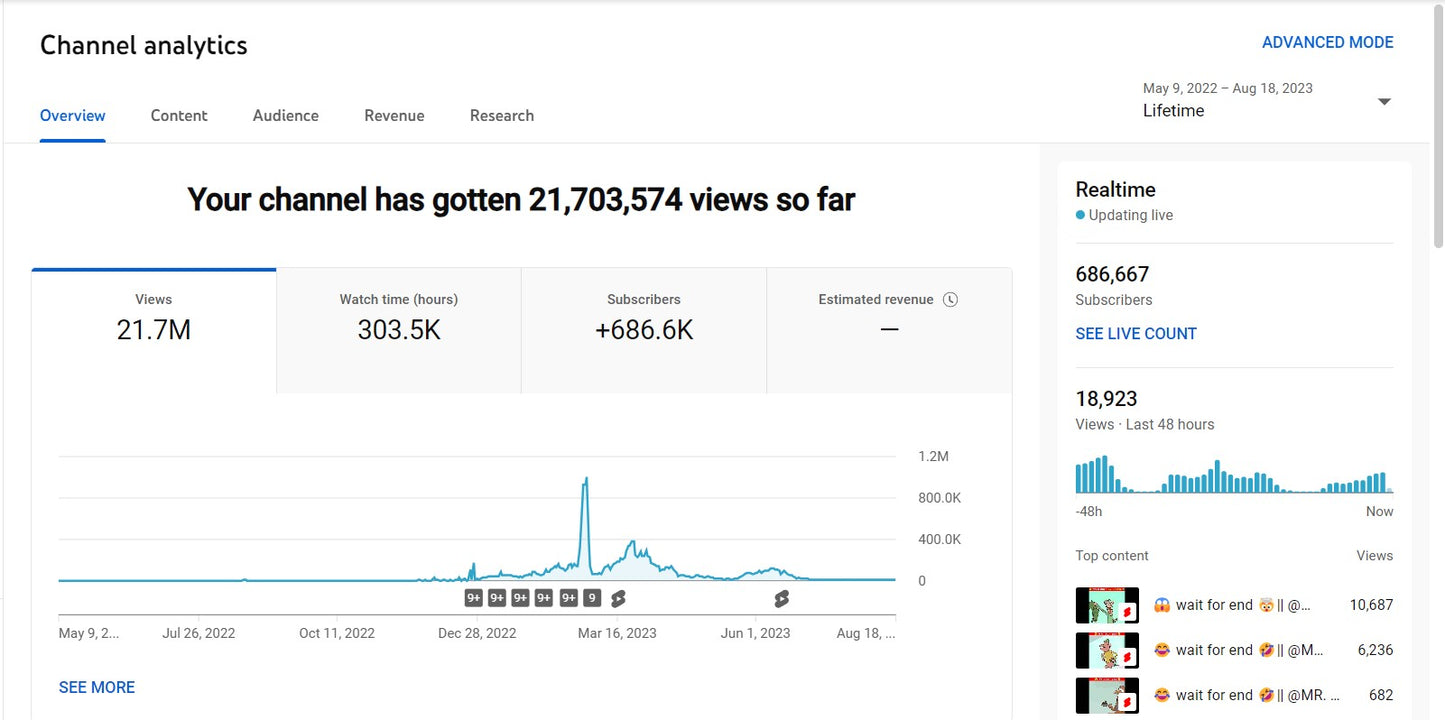Open SEE LIVE COUNT

(x=1136, y=333)
